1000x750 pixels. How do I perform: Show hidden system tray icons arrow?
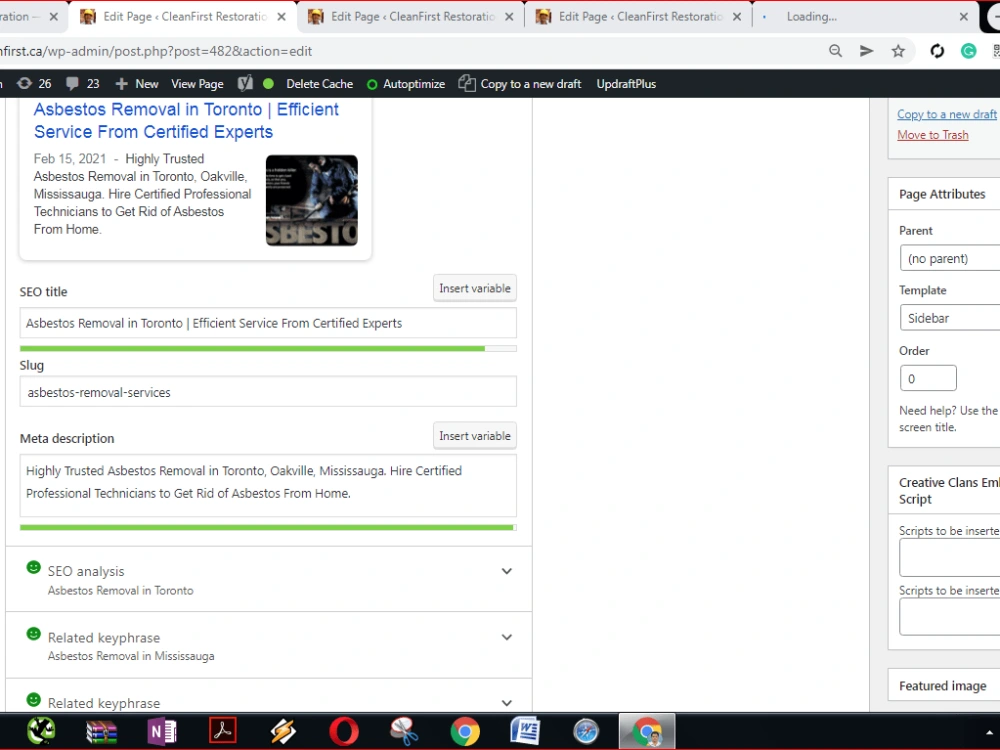(x=989, y=733)
